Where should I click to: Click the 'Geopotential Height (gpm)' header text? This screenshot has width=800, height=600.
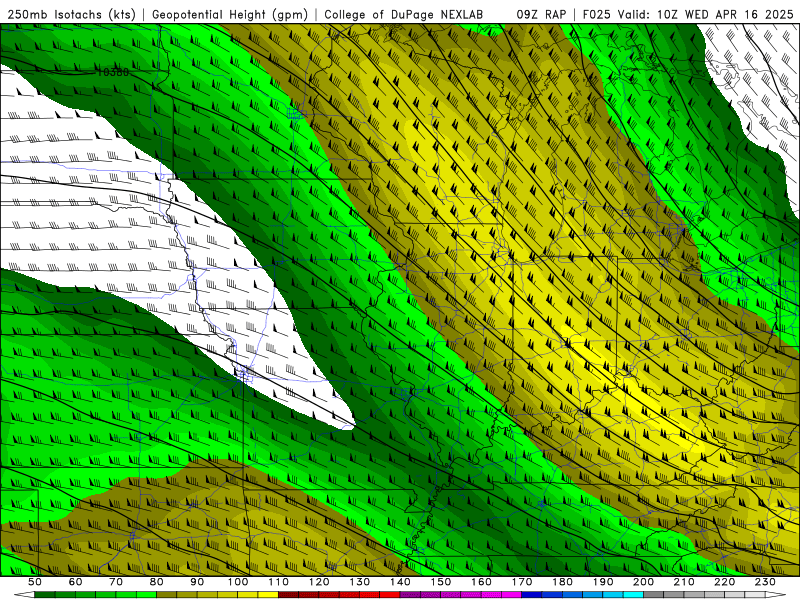(230, 14)
